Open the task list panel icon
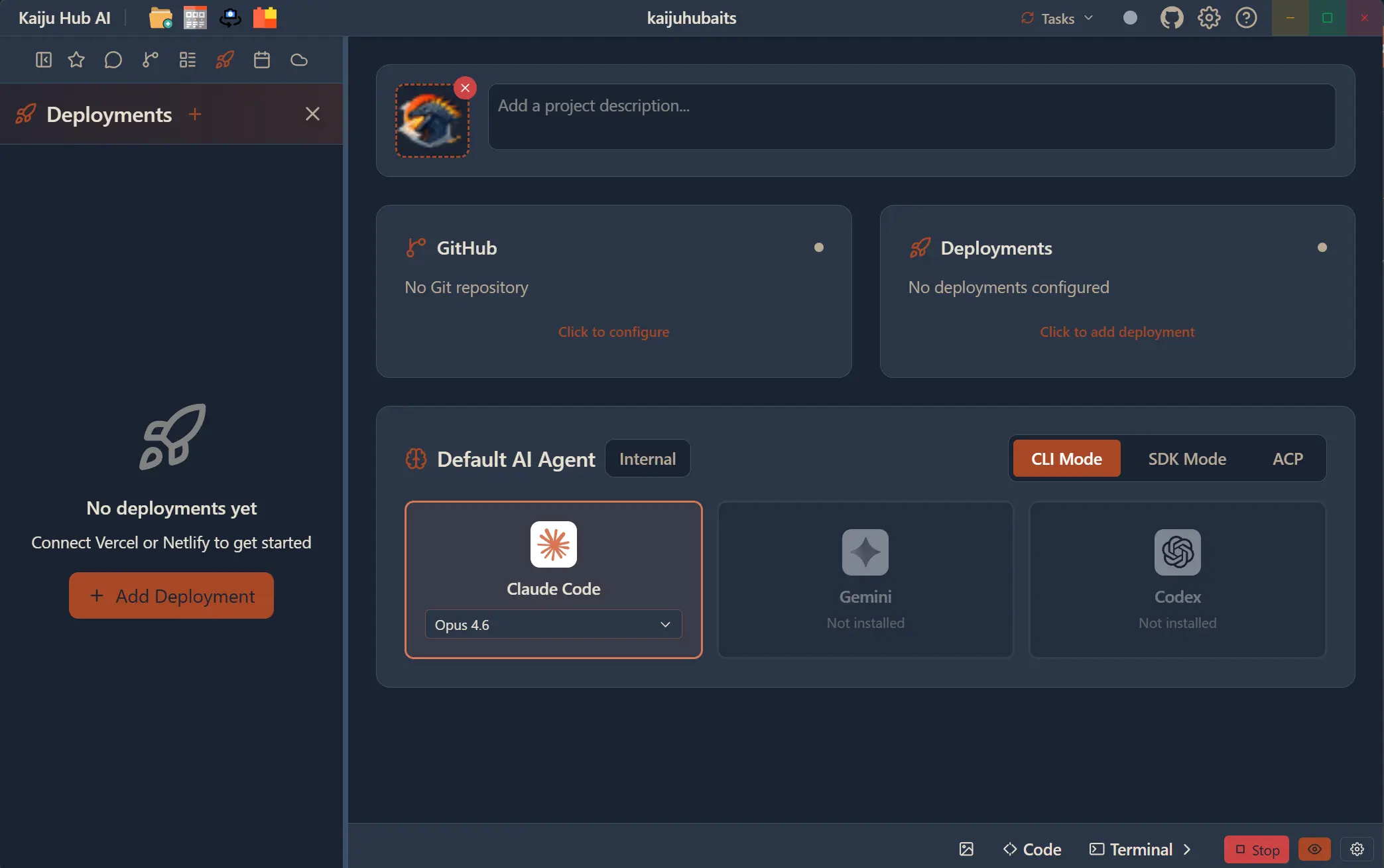Viewport: 1384px width, 868px height. [188, 60]
